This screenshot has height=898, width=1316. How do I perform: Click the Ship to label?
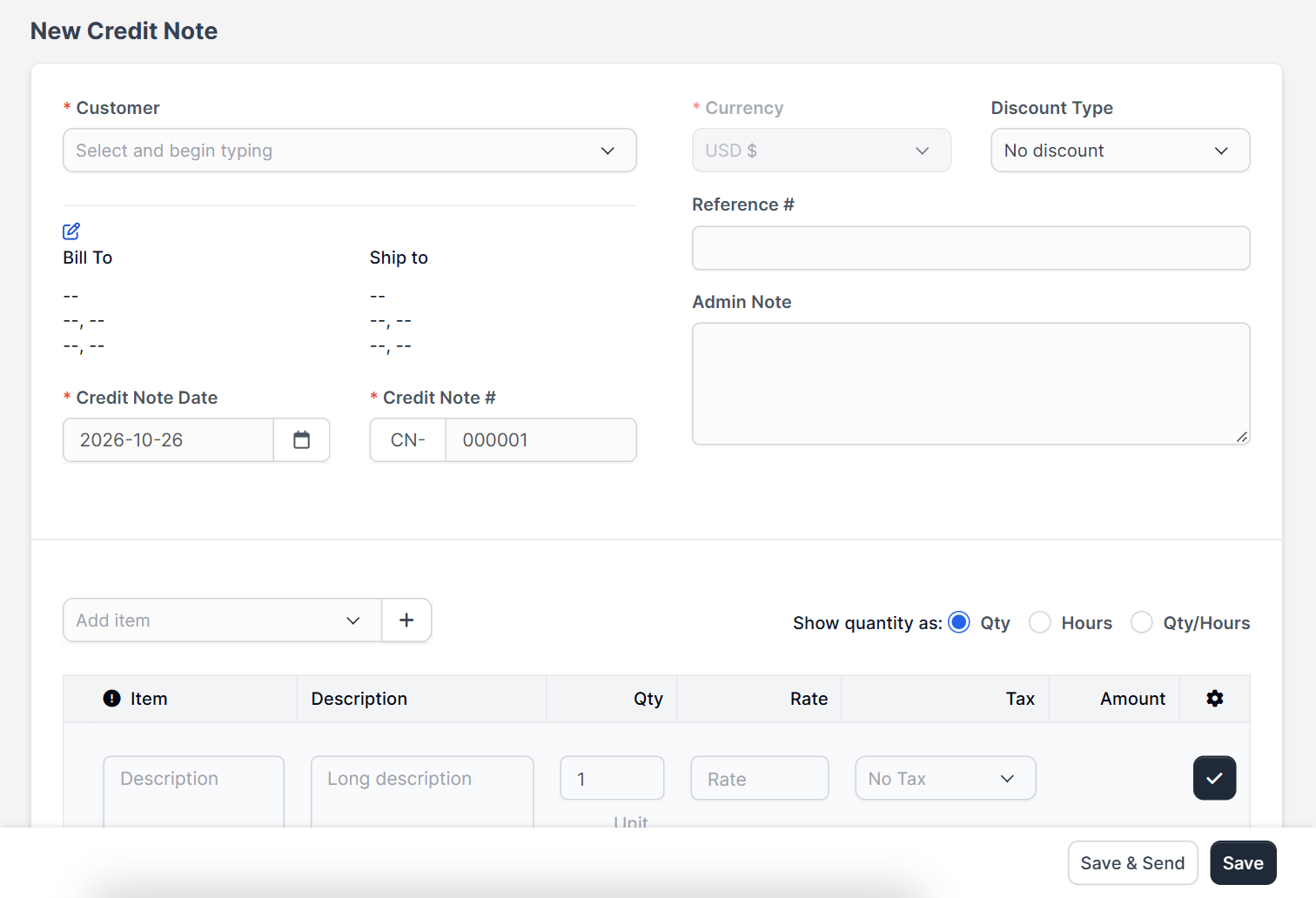[x=399, y=258]
